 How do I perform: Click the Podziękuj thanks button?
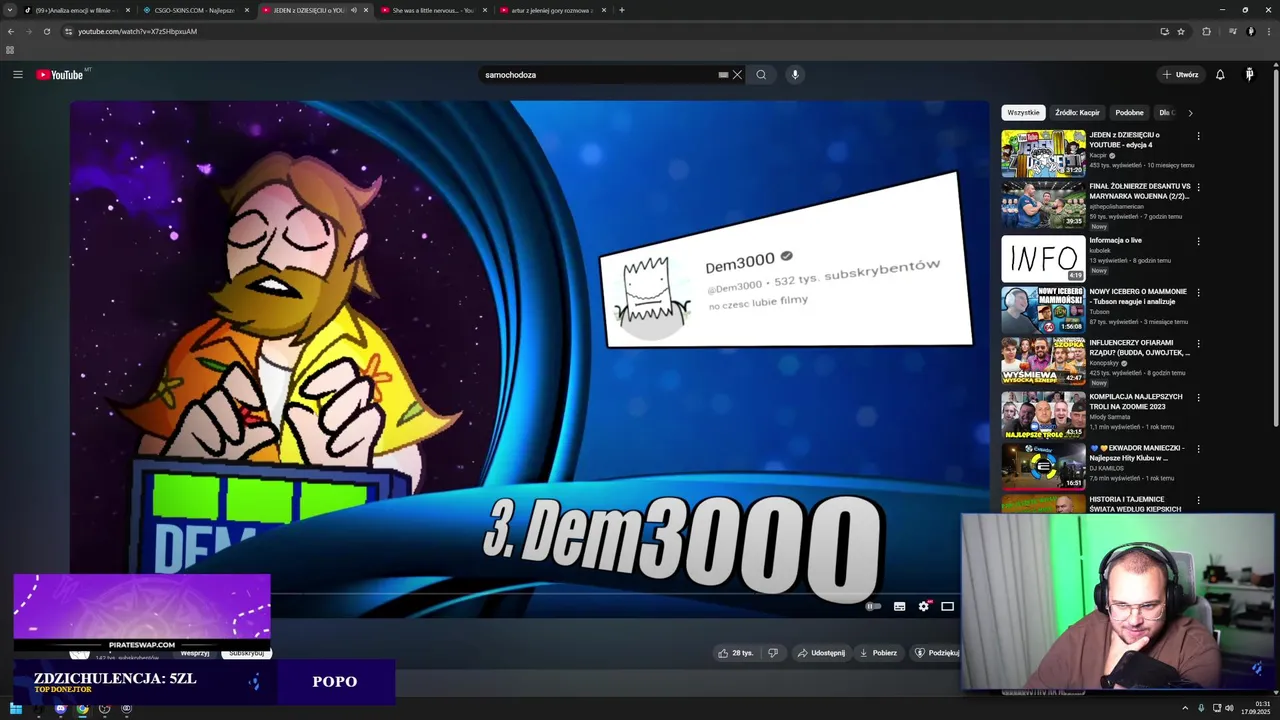[x=937, y=653]
